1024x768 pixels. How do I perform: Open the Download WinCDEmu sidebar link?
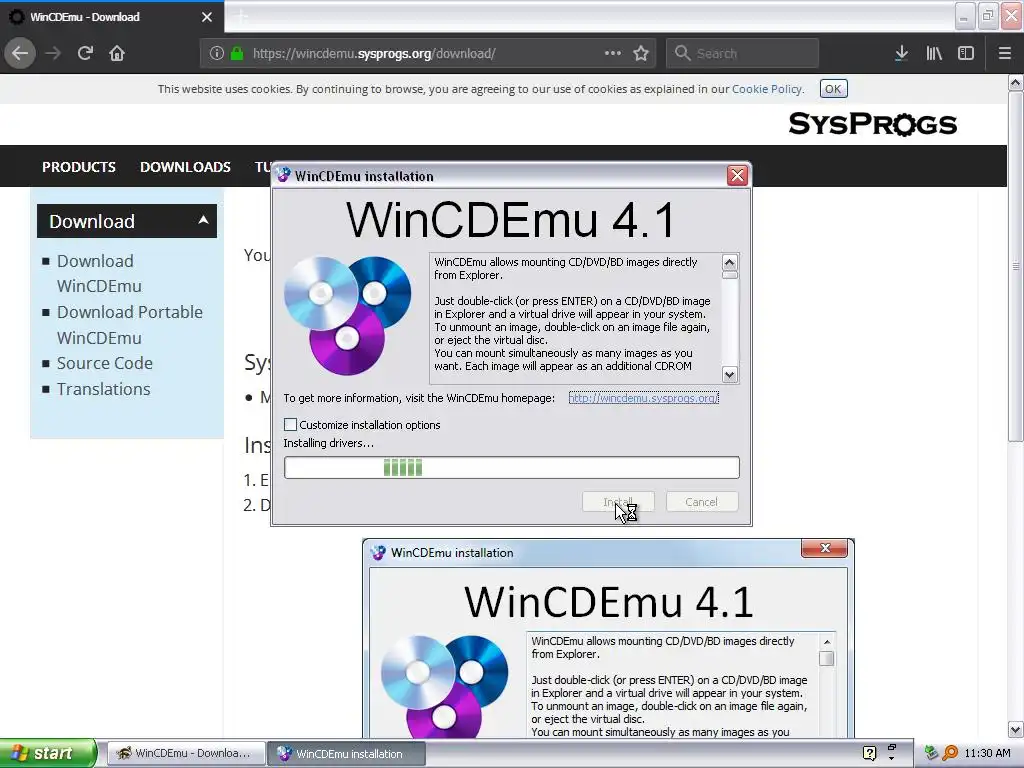[99, 274]
